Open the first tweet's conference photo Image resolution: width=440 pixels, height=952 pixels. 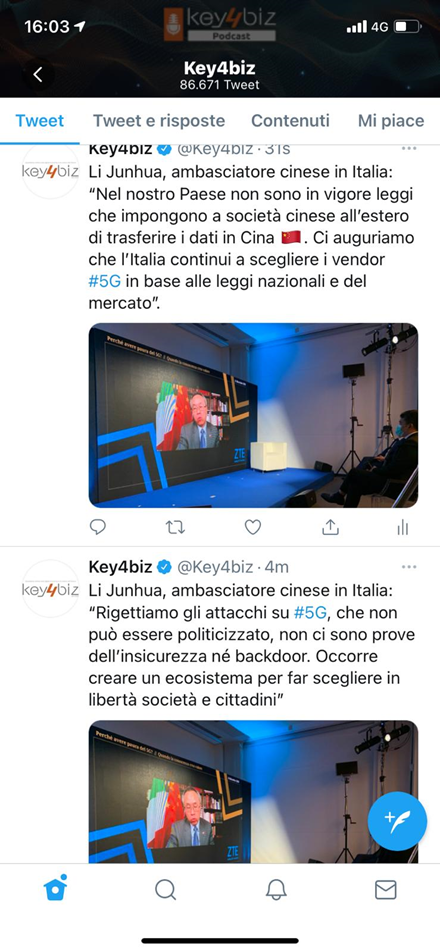[253, 415]
